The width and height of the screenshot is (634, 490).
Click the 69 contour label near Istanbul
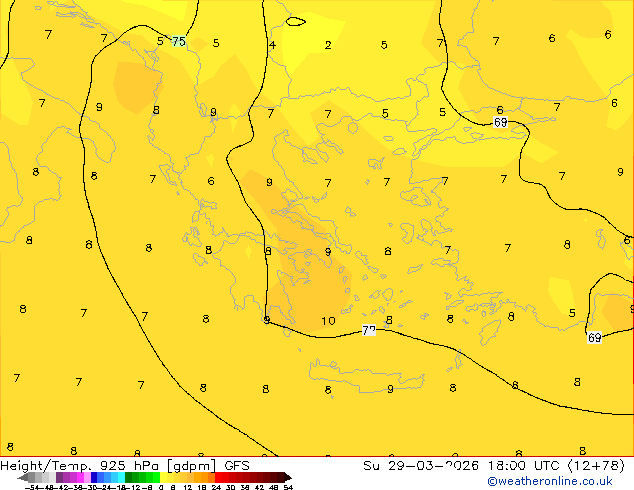point(501,122)
